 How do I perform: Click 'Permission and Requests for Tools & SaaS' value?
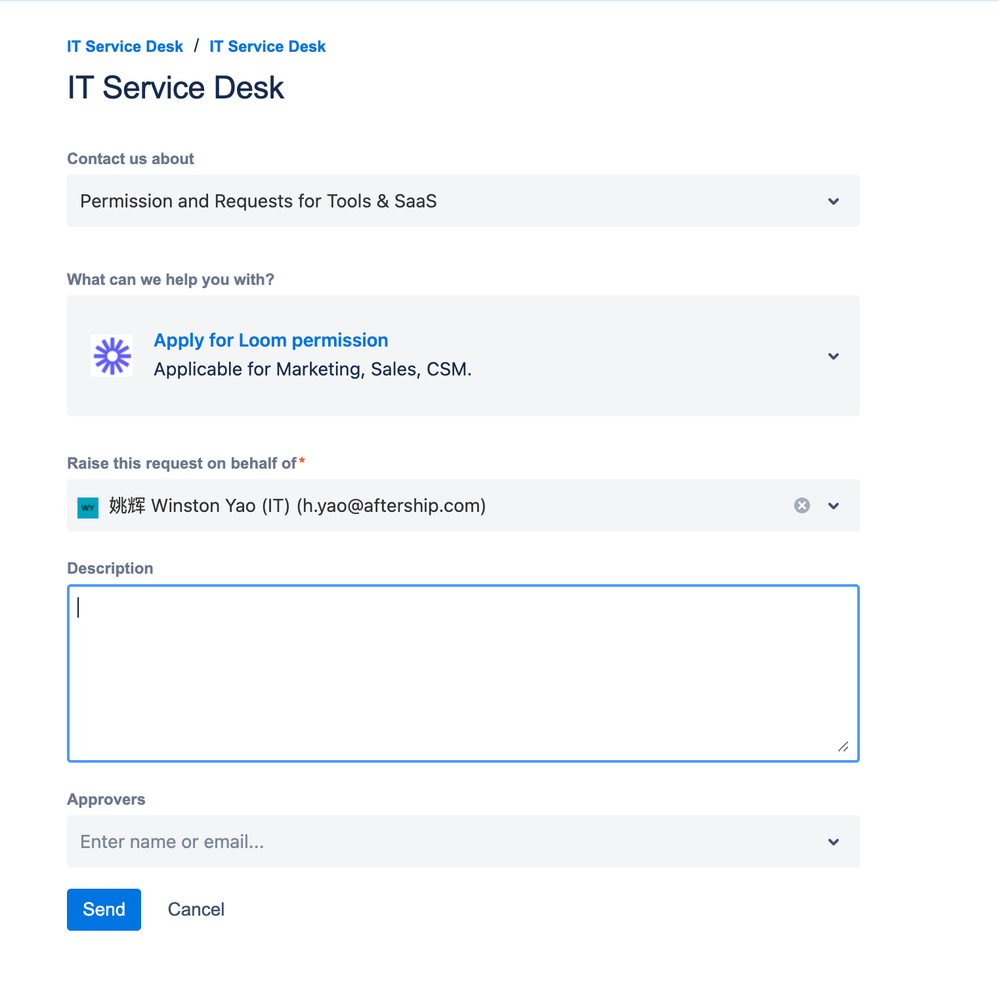pyautogui.click(x=258, y=201)
